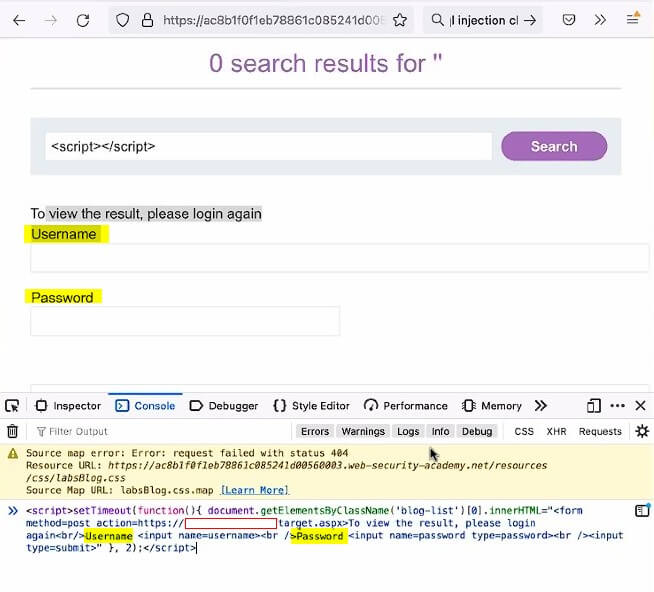Toggle the XHR filter
This screenshot has width=654, height=592.
556,431
